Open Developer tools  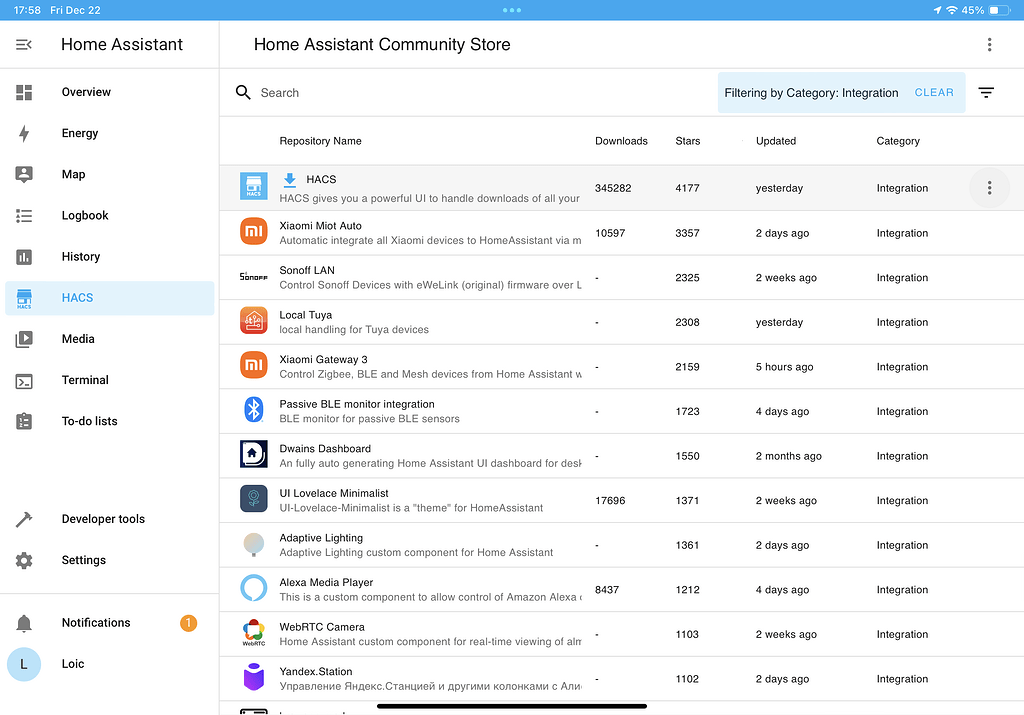(103, 519)
